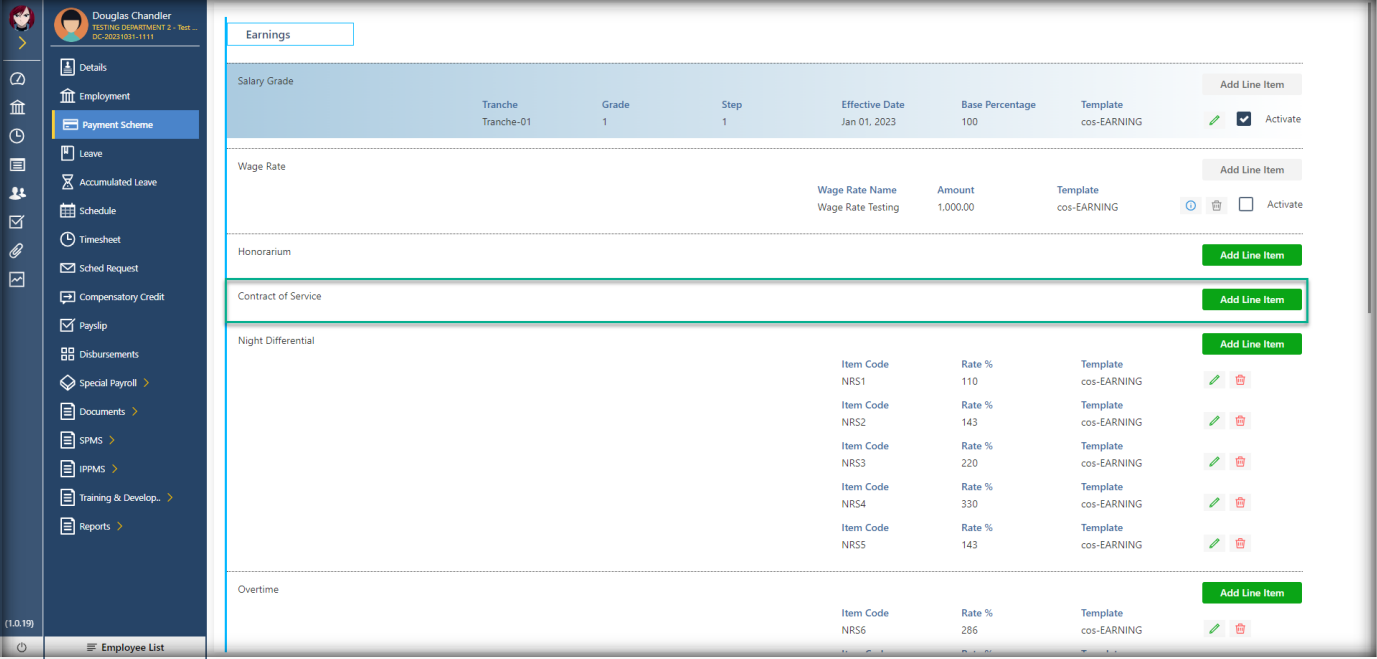Open the dashboard gauge icon in left rail

click(17, 79)
